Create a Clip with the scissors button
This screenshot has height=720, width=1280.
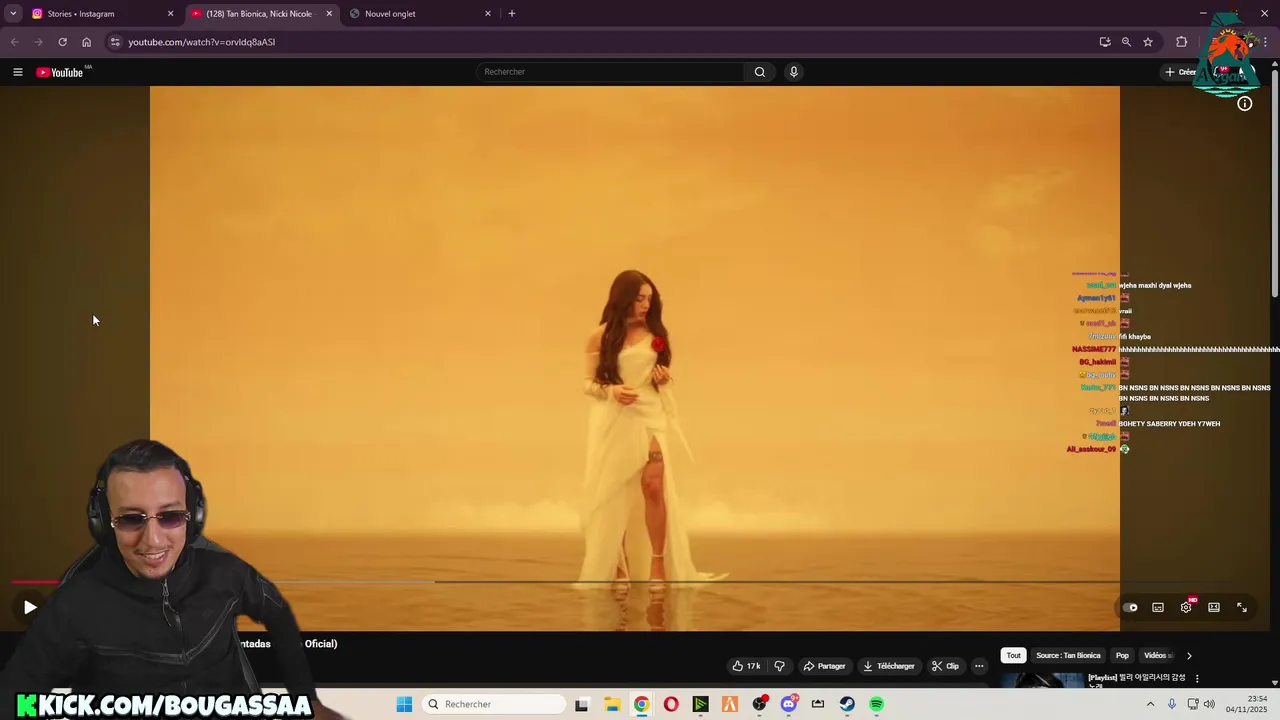click(x=945, y=666)
